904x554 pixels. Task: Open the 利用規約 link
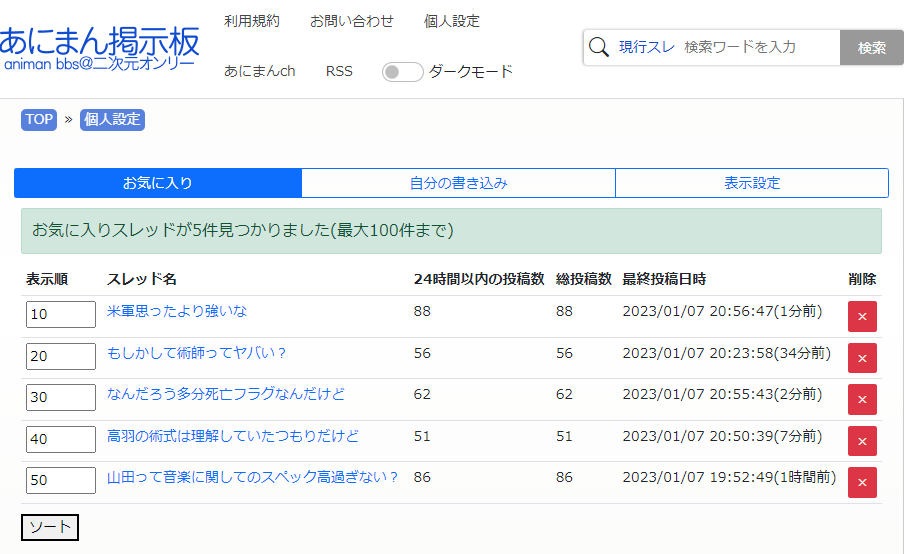tap(252, 21)
